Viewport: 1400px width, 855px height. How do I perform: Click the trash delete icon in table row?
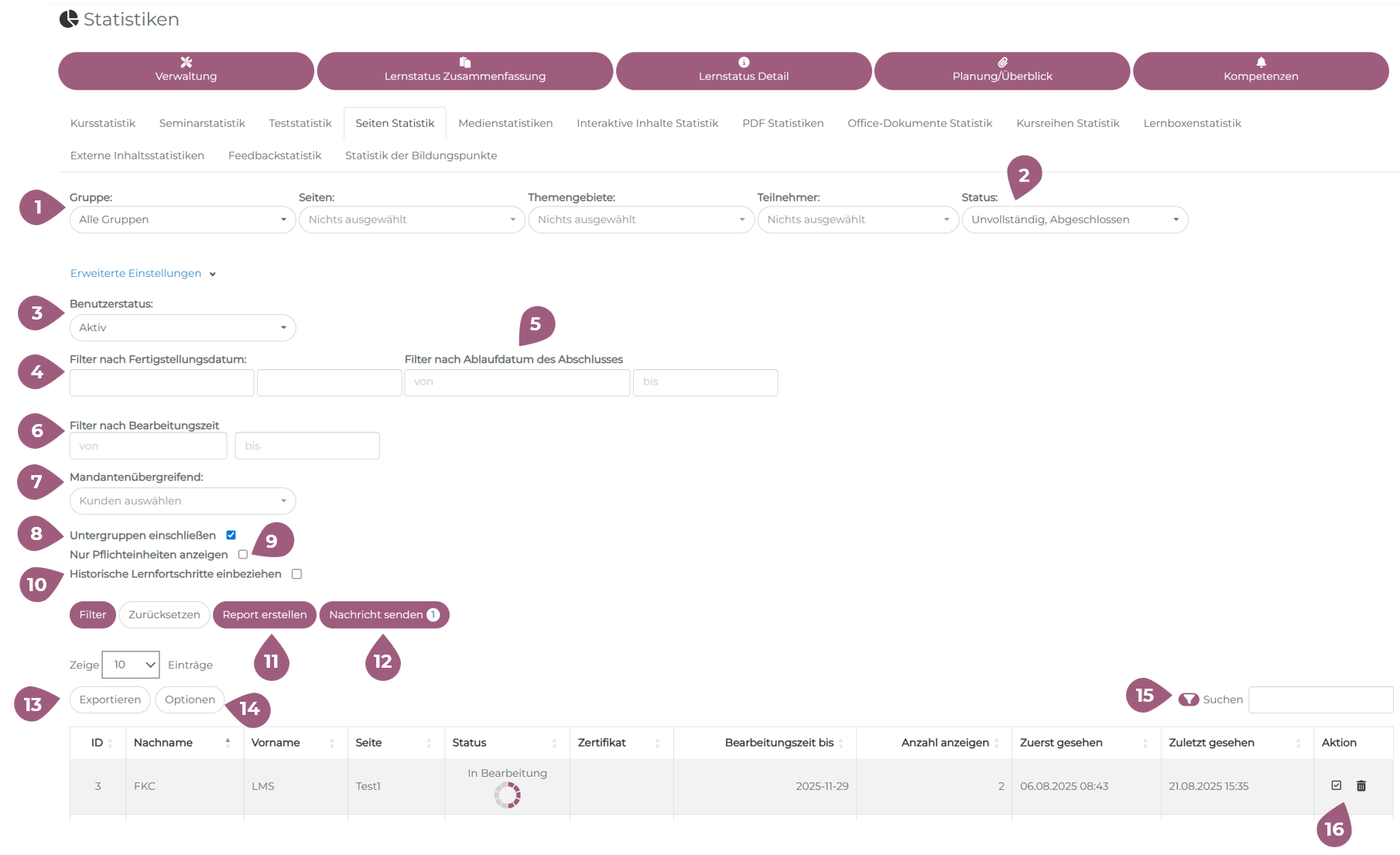click(x=1361, y=786)
